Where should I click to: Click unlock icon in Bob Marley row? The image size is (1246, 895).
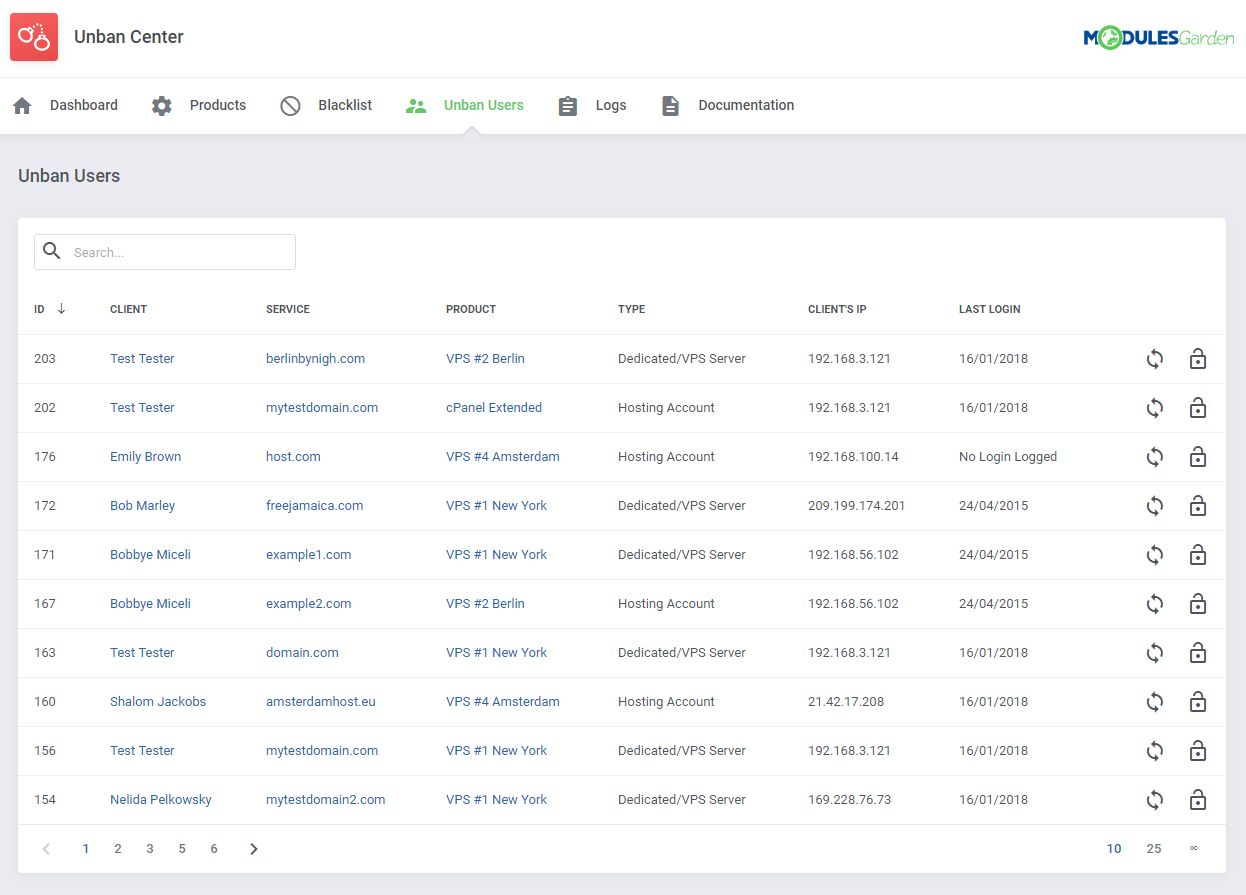point(1197,506)
